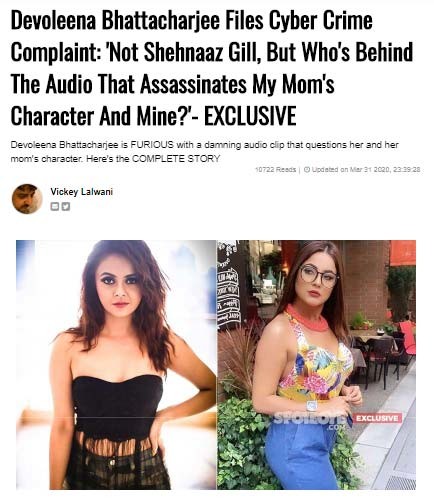The height and width of the screenshot is (500, 434).
Task: Open the Vickey Lalwani author link
Action: 82,192
